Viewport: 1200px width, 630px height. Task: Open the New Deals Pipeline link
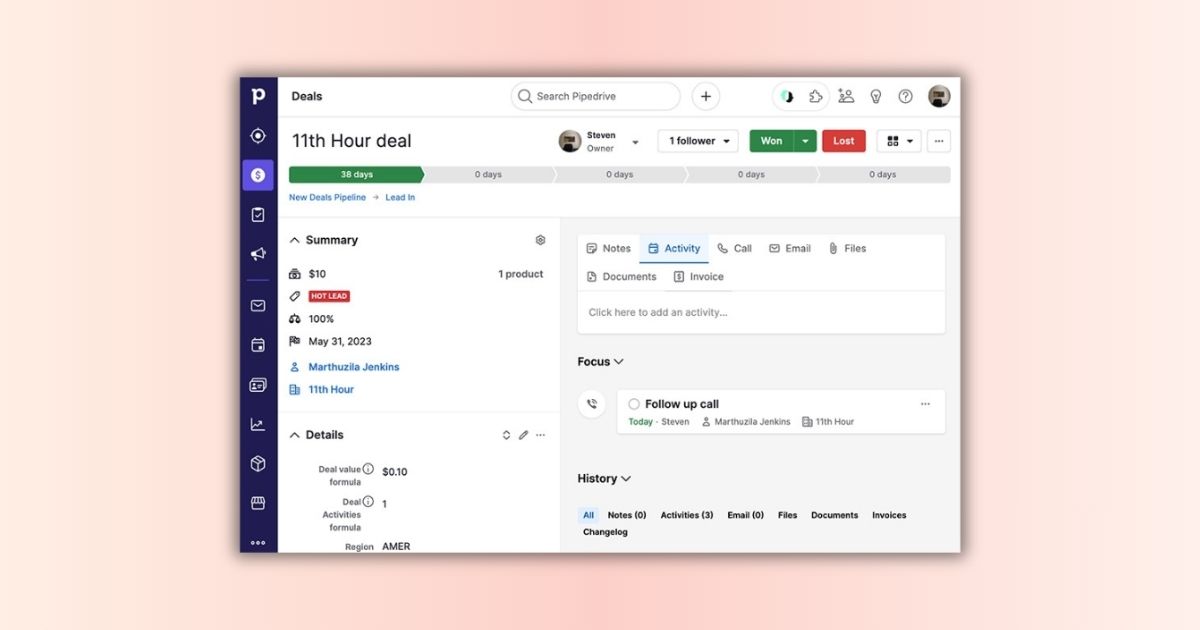coord(327,197)
